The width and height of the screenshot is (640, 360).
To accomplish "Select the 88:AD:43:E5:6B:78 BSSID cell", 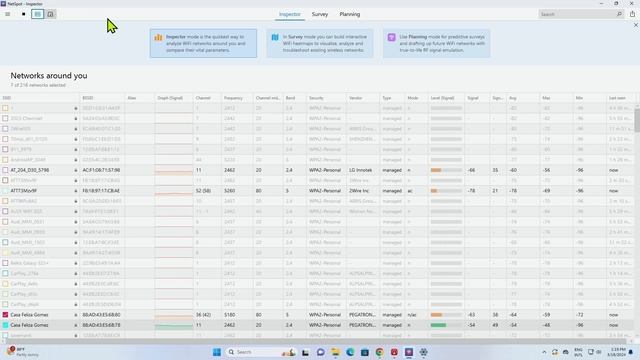I will pos(101,325).
